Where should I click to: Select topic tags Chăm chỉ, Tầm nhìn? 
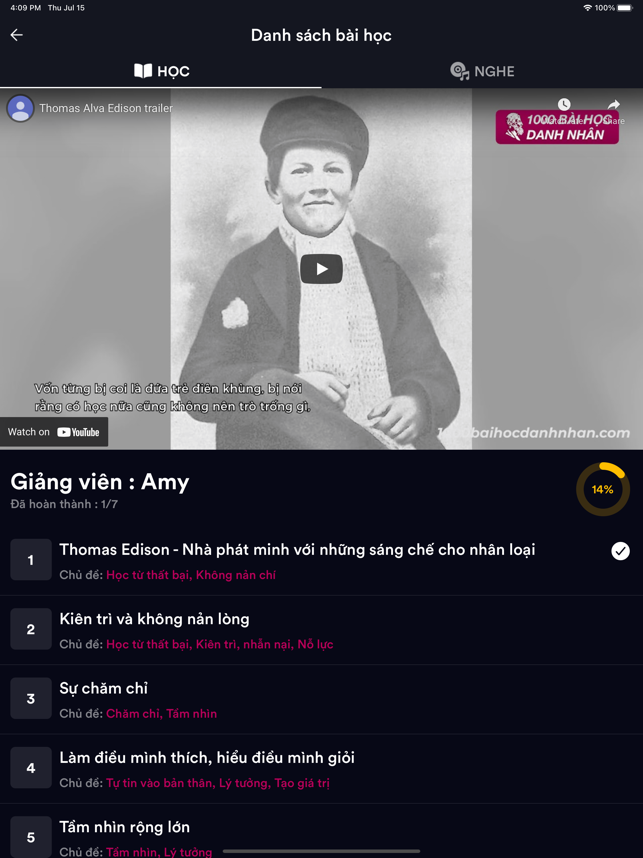pyautogui.click(x=161, y=714)
